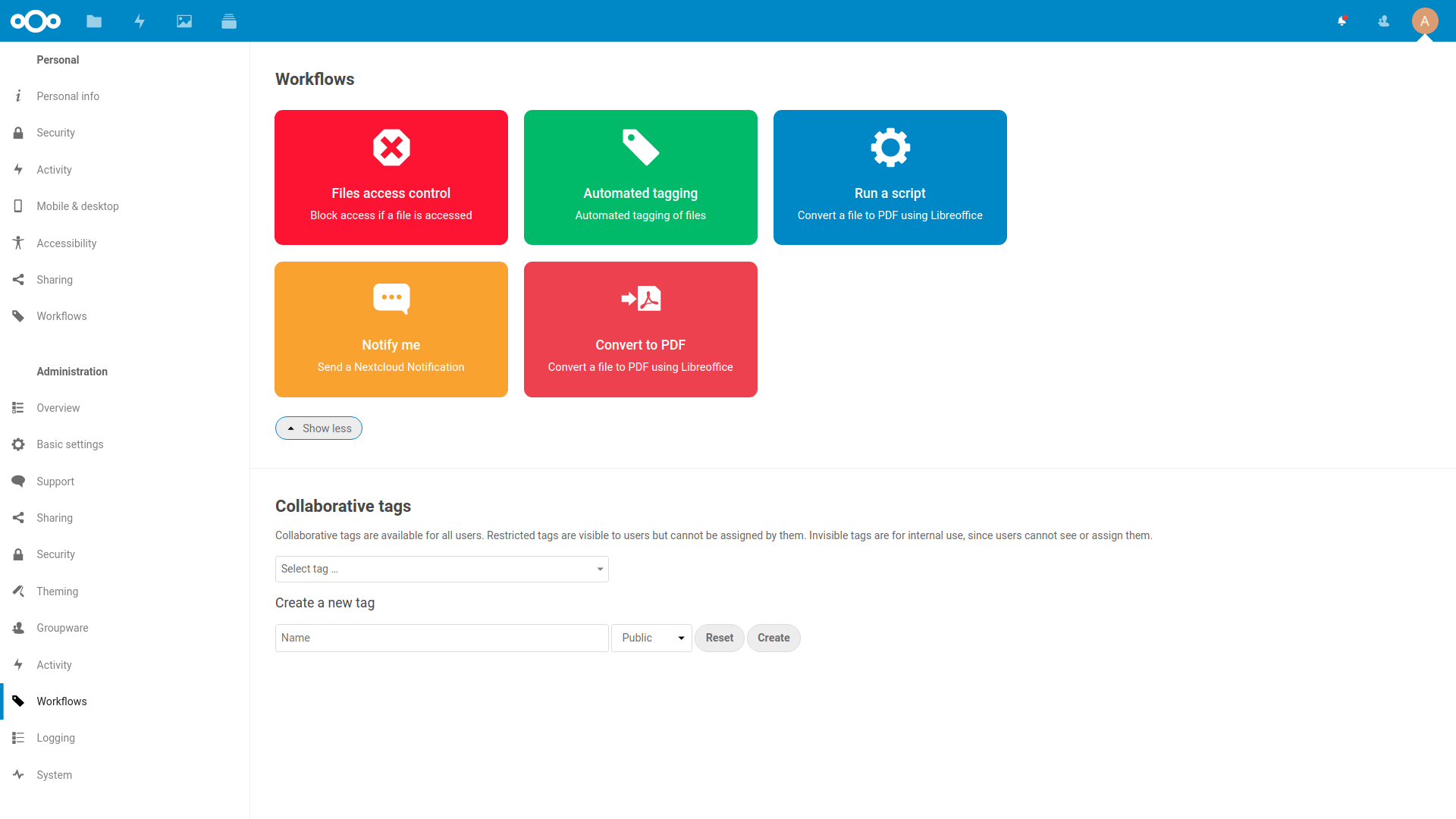Collapse workflows with Show less

point(318,428)
